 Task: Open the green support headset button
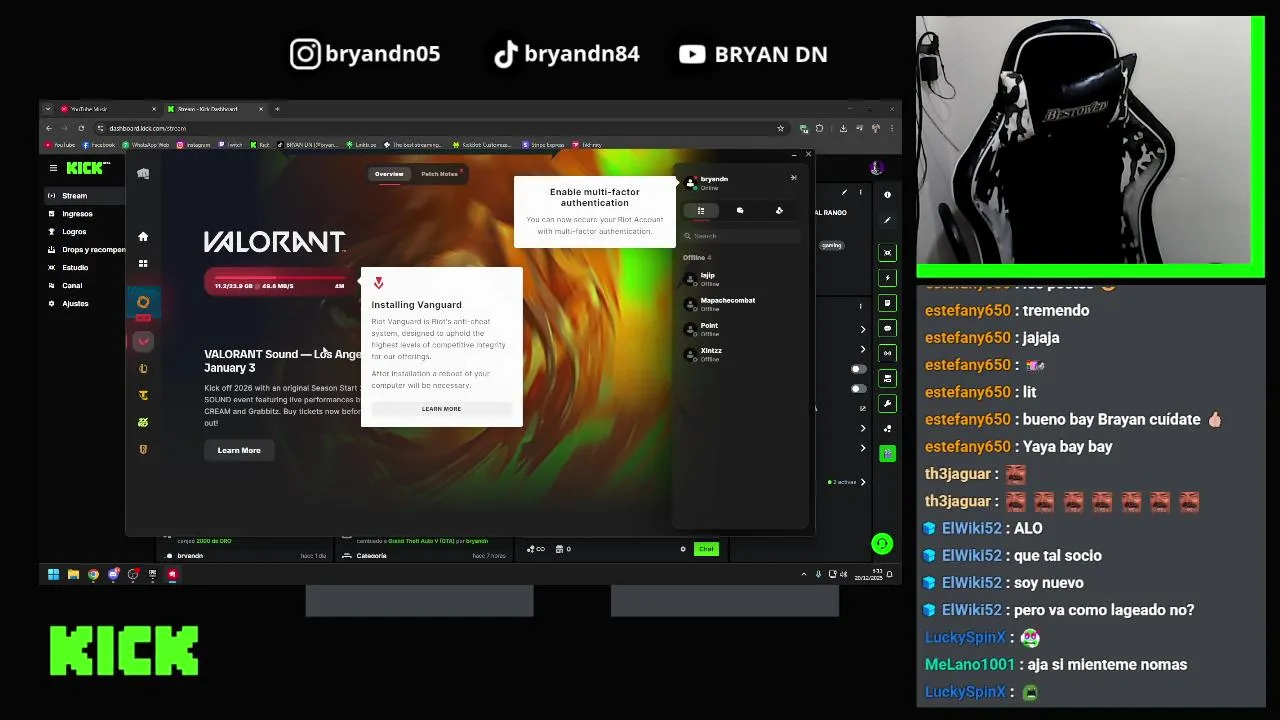pos(881,544)
